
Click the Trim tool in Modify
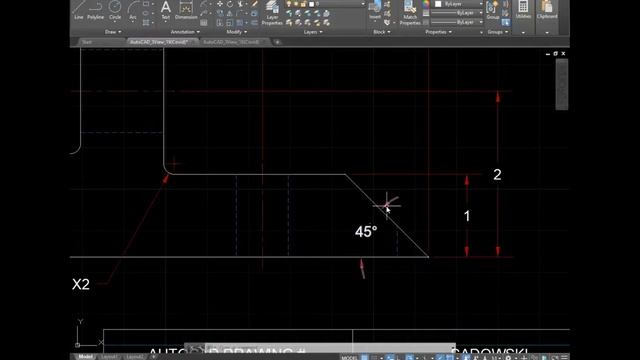pyautogui.click(x=240, y=4)
